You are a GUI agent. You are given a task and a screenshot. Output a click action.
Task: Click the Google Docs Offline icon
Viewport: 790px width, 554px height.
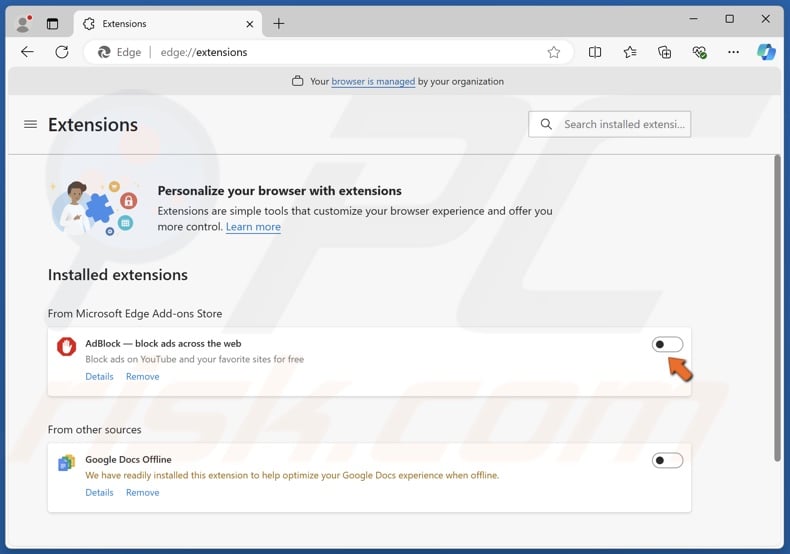click(x=67, y=462)
